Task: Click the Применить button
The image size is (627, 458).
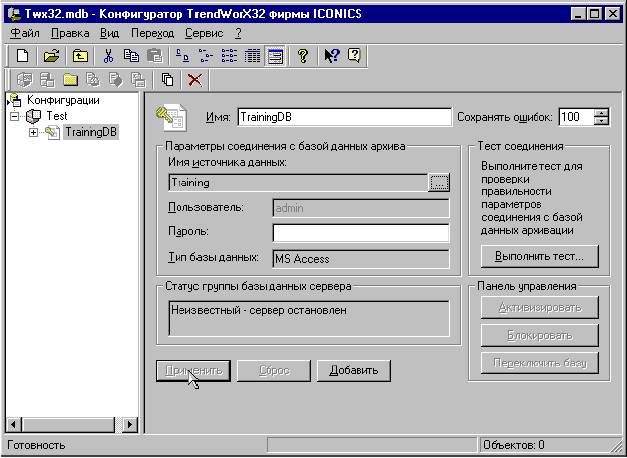Action: point(194,371)
